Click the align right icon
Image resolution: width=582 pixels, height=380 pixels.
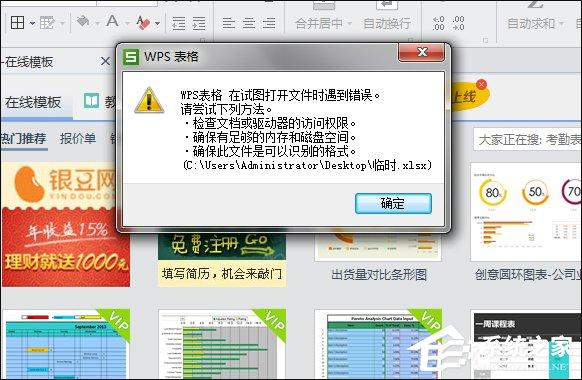point(269,23)
